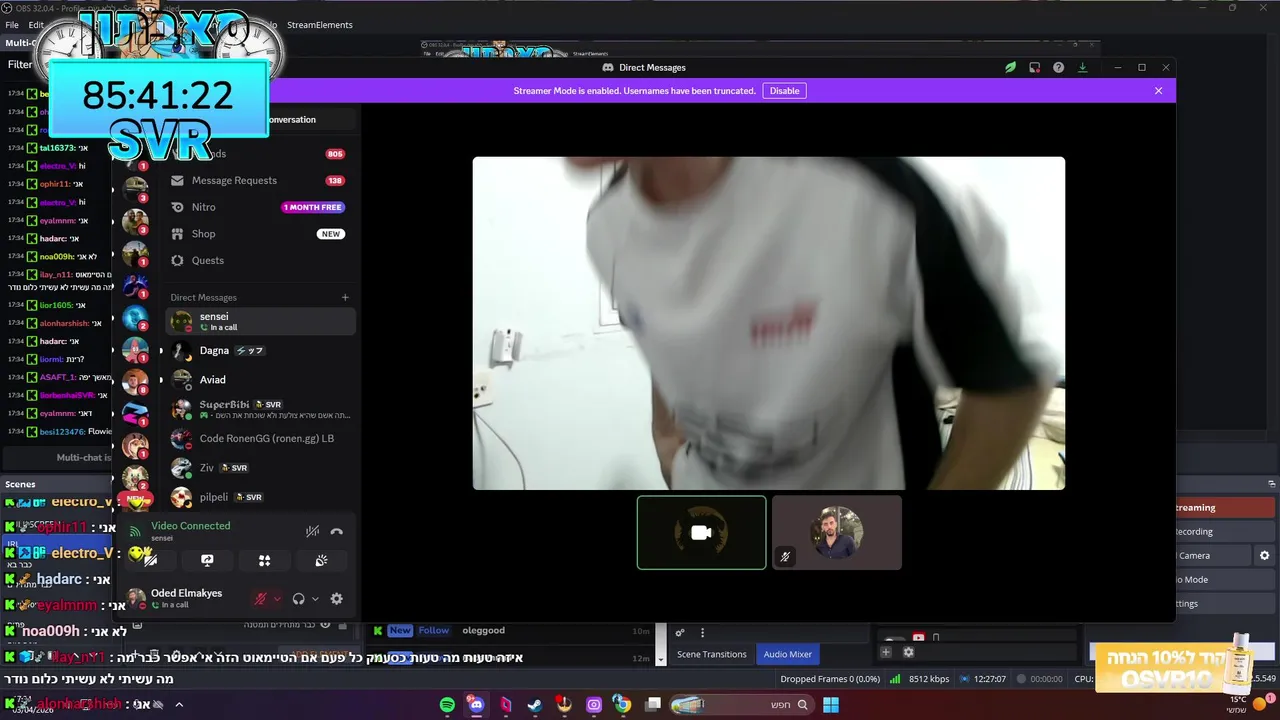Viewport: 1280px width, 720px height.
Task: Click the taskbar search box
Action: click(x=740, y=705)
